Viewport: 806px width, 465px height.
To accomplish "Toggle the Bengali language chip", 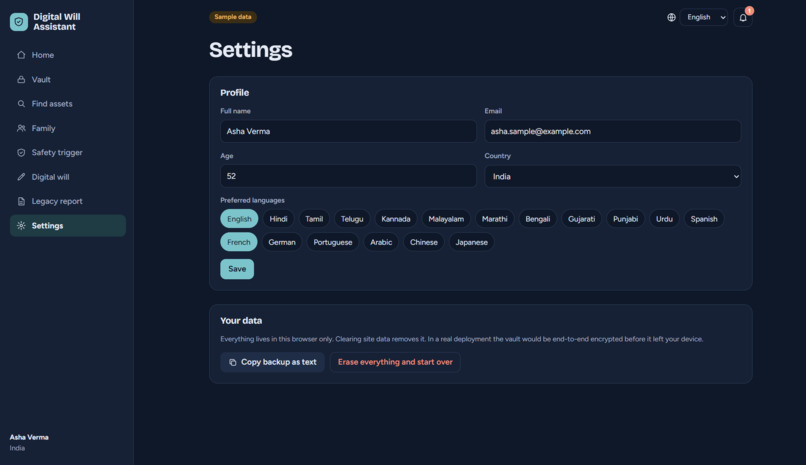I will (538, 219).
